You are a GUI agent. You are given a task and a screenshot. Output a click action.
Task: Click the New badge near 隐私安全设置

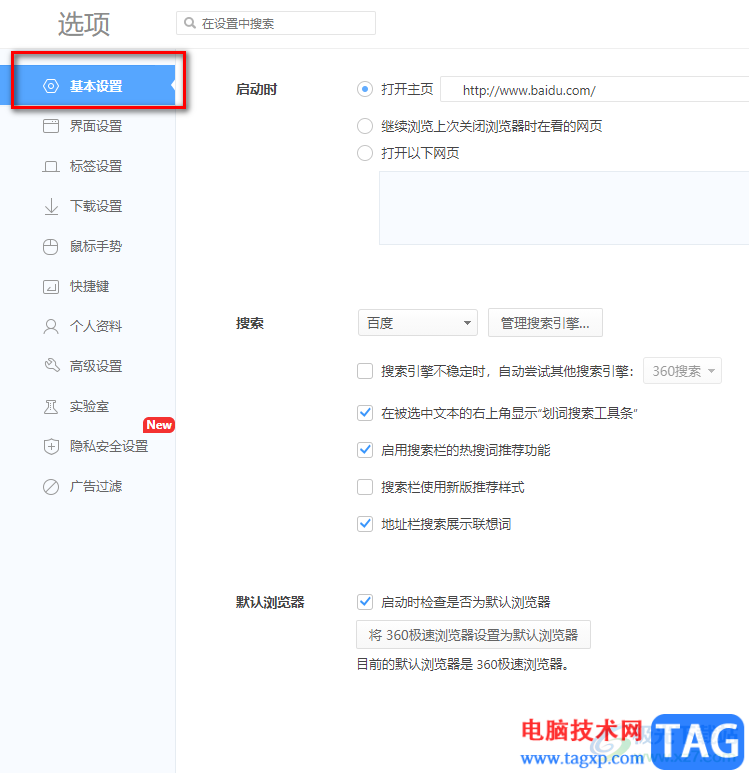coord(159,425)
